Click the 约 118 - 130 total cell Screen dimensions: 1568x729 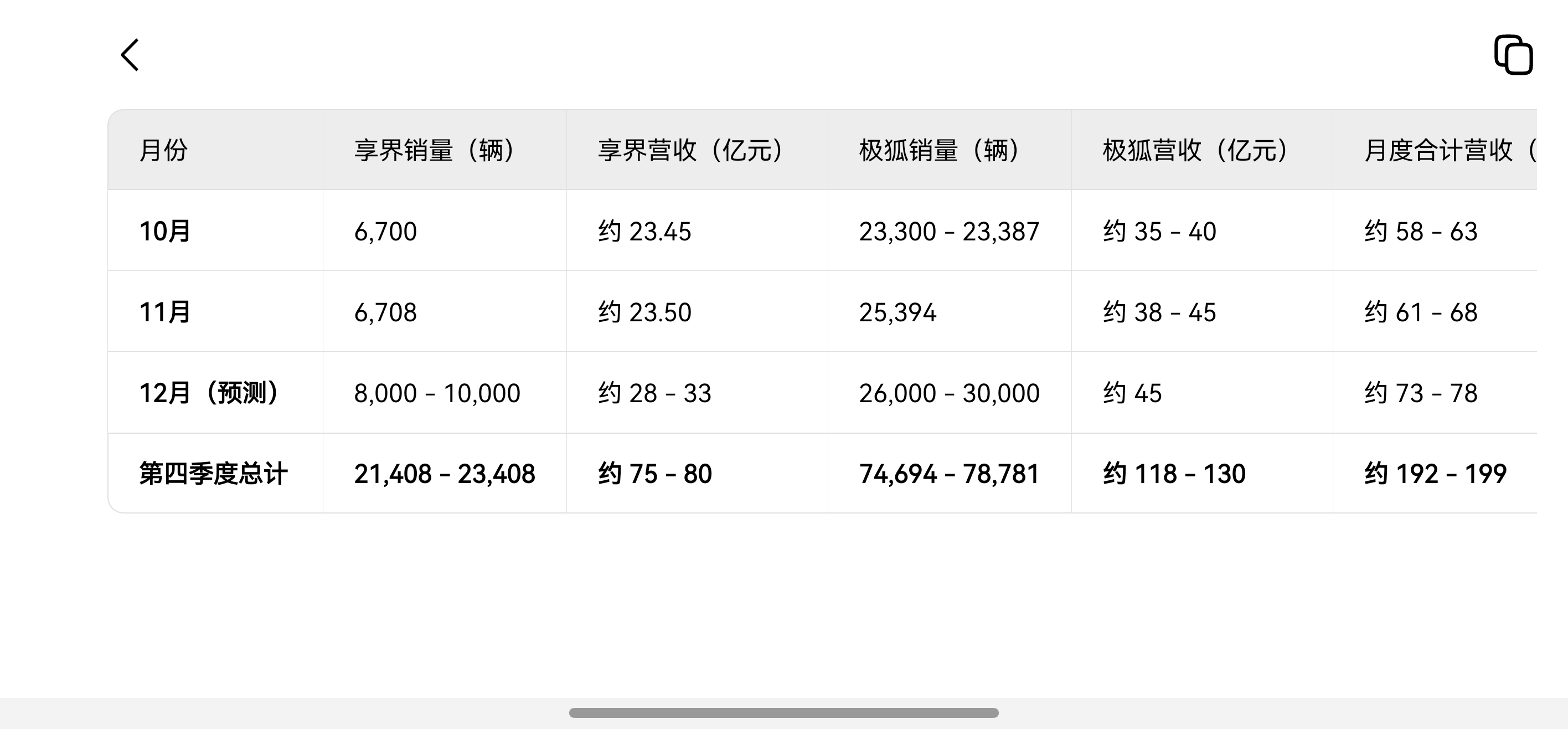1174,474
